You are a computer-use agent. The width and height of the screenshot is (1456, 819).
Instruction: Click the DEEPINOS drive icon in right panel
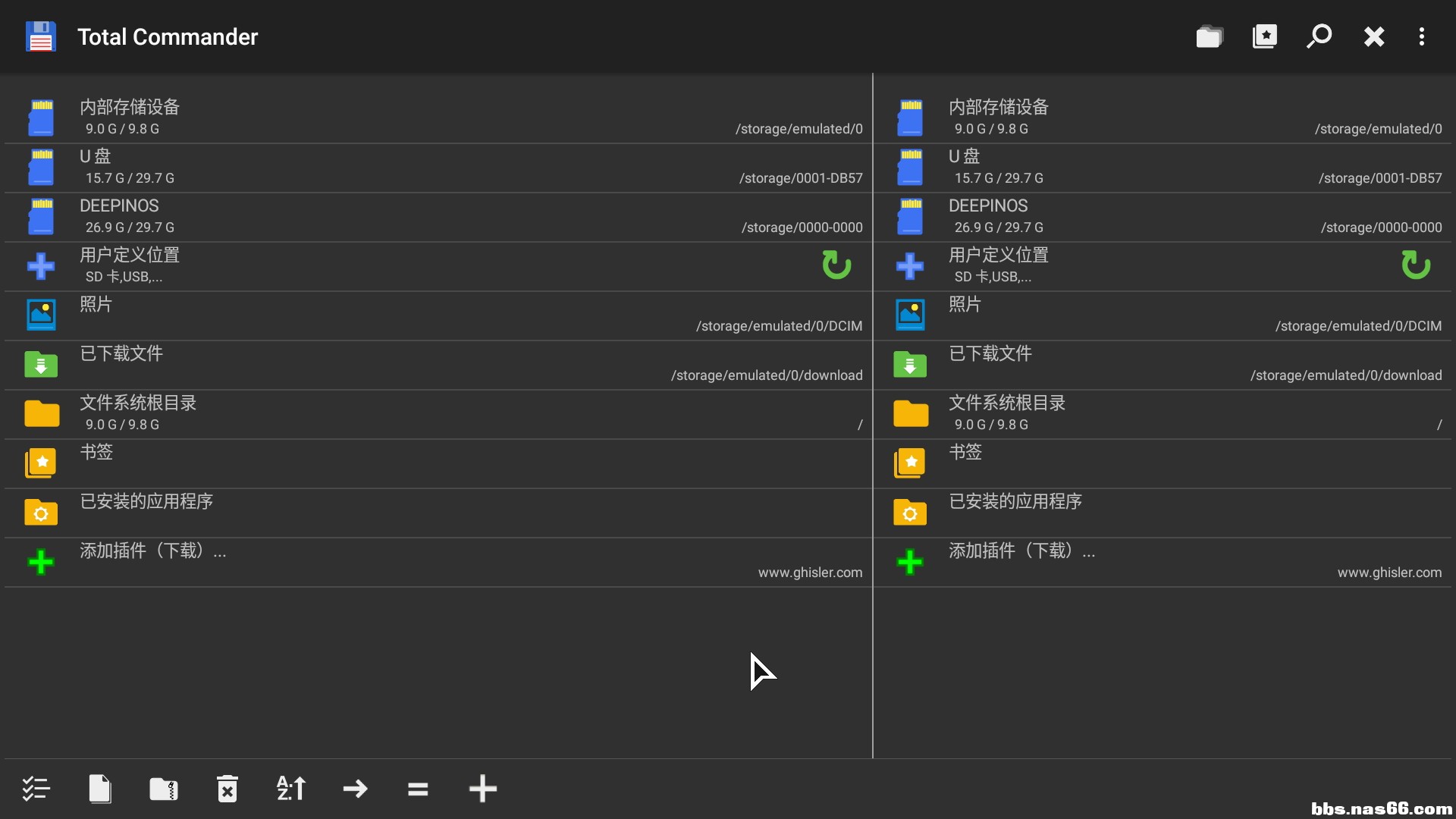[x=911, y=216]
